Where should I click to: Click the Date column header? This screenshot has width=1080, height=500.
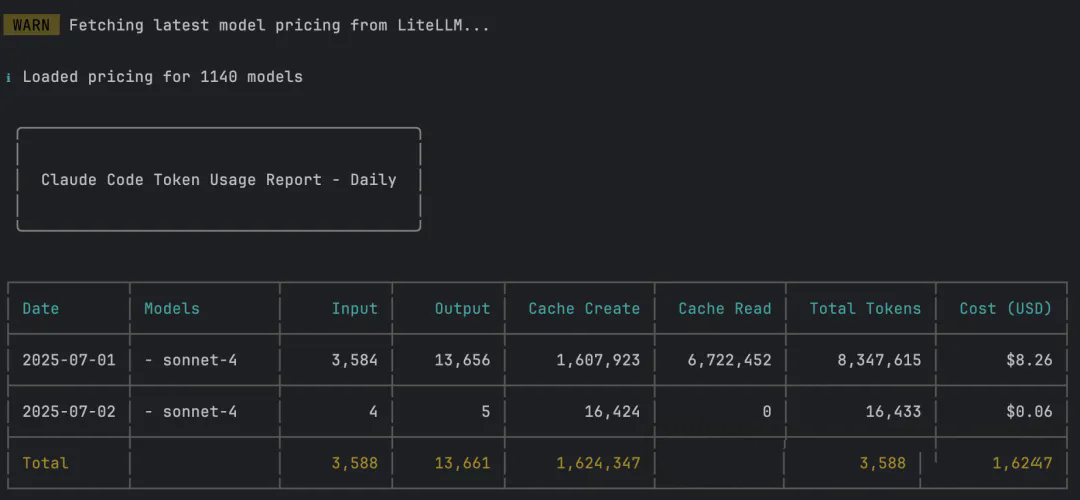pyautogui.click(x=41, y=309)
